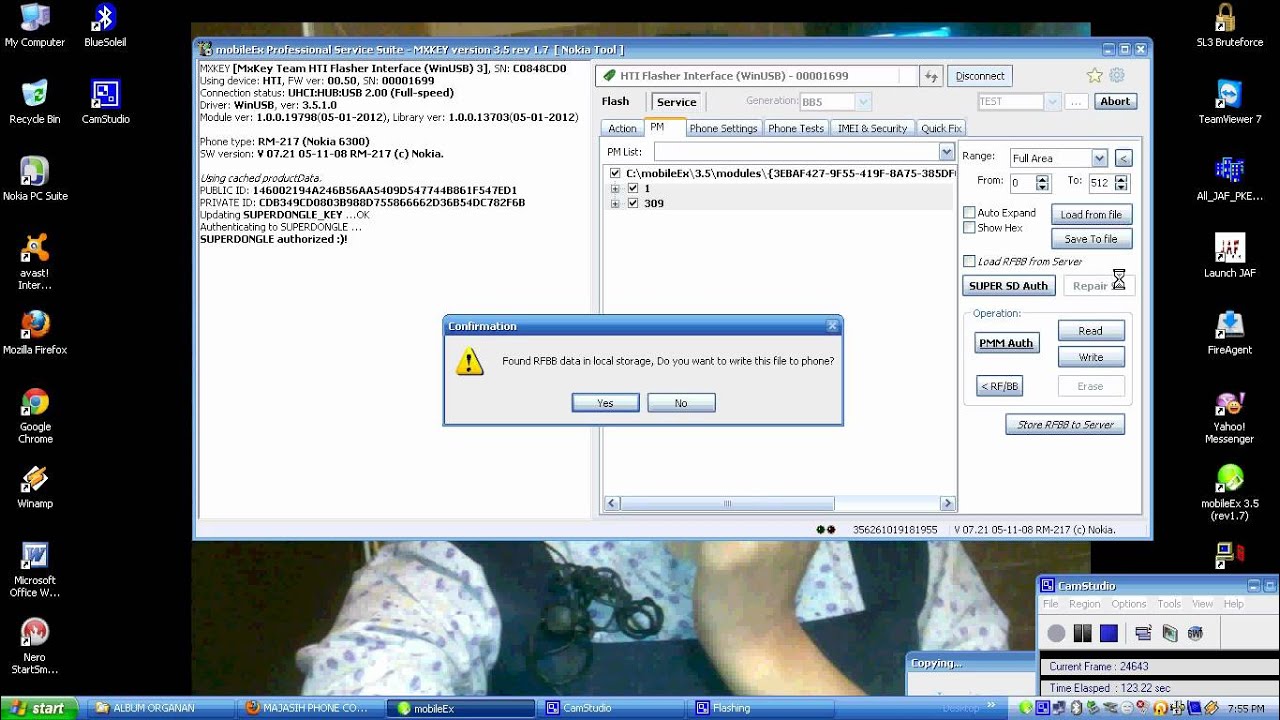Enable the Auto Expand checkbox
The width and height of the screenshot is (1280, 720).
(969, 213)
